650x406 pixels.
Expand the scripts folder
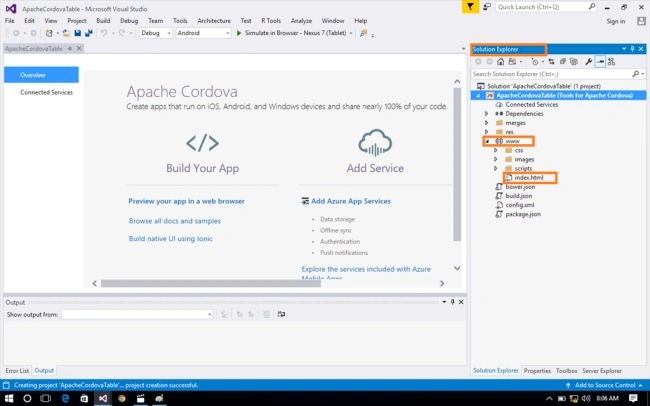[496, 168]
